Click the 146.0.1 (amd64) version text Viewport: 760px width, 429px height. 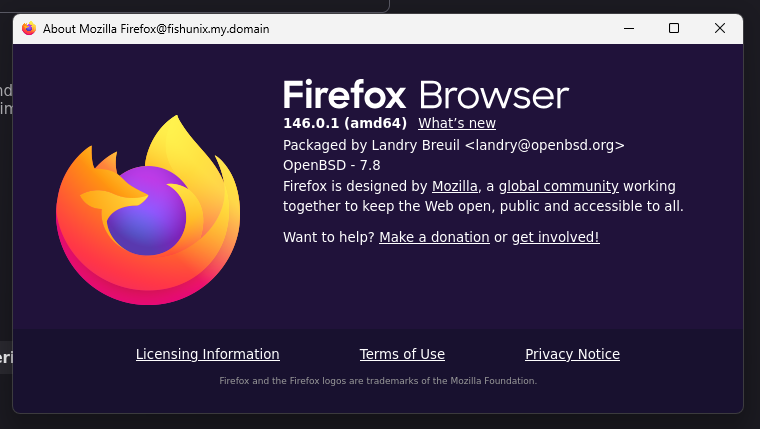pos(344,124)
